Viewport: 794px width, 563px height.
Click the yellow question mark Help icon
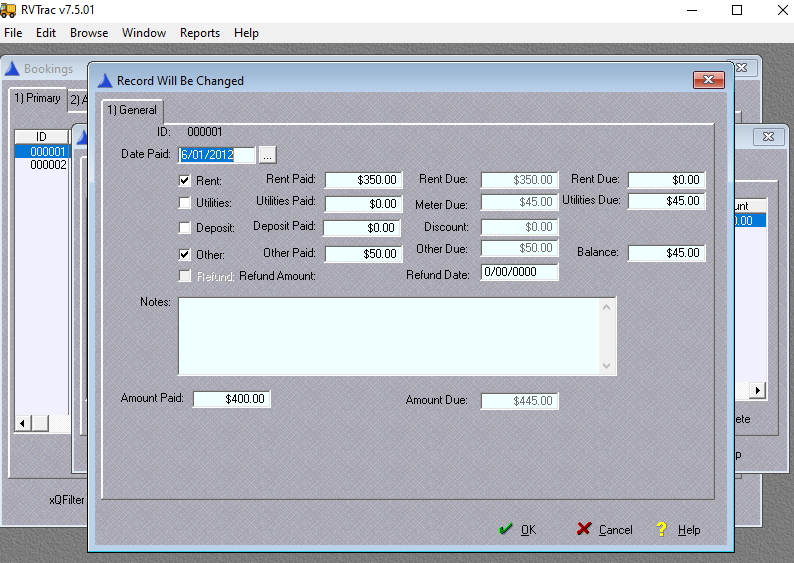tap(661, 529)
